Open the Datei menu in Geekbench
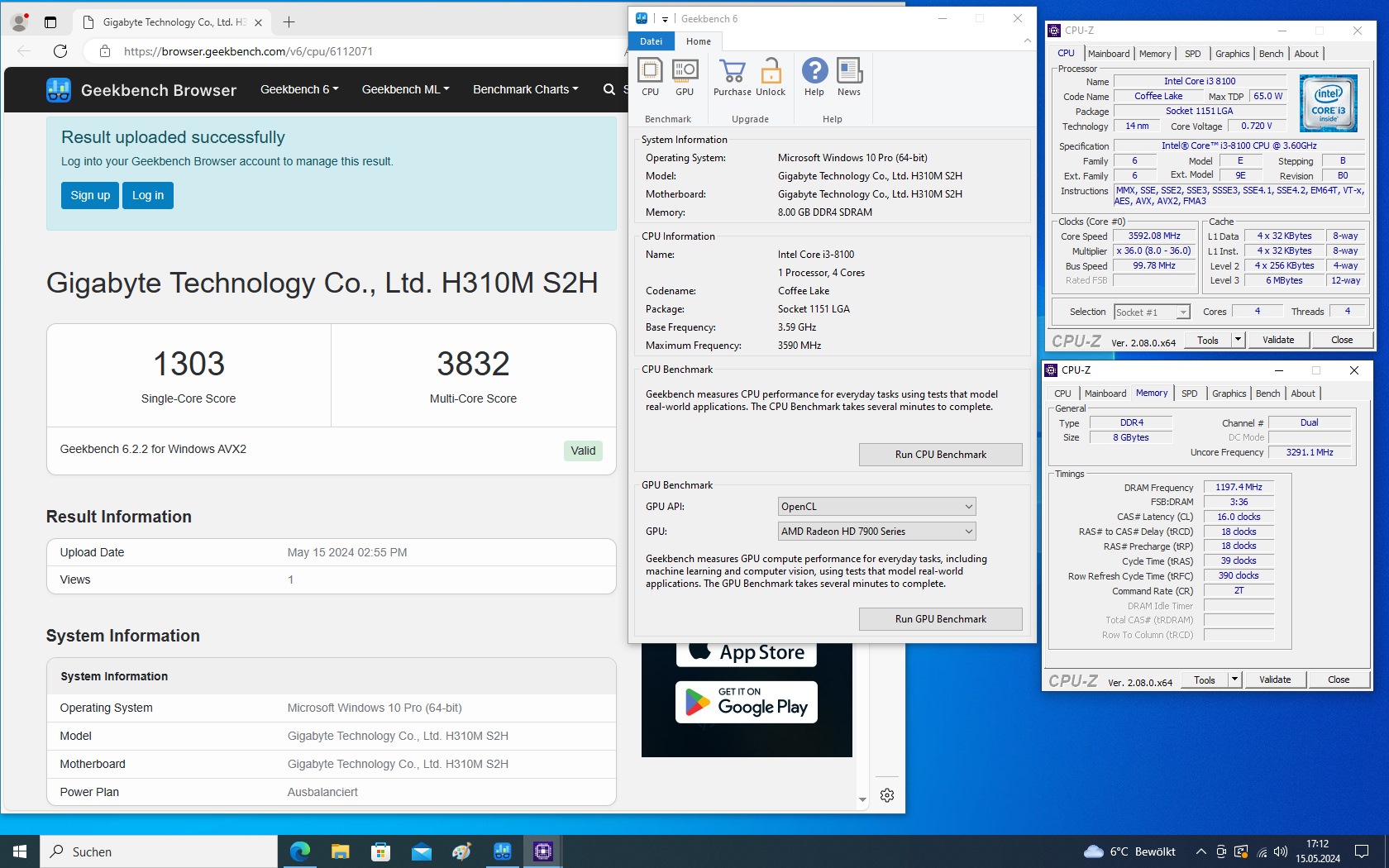Image resolution: width=1389 pixels, height=868 pixels. 652,41
